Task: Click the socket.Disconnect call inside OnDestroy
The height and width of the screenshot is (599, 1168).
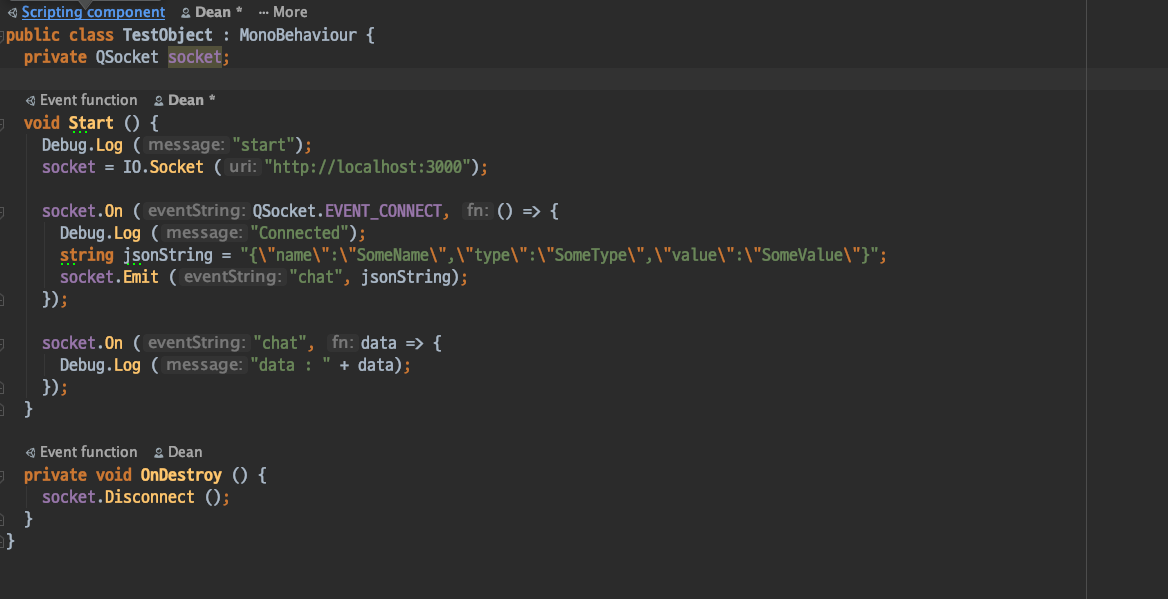Action: click(x=120, y=496)
